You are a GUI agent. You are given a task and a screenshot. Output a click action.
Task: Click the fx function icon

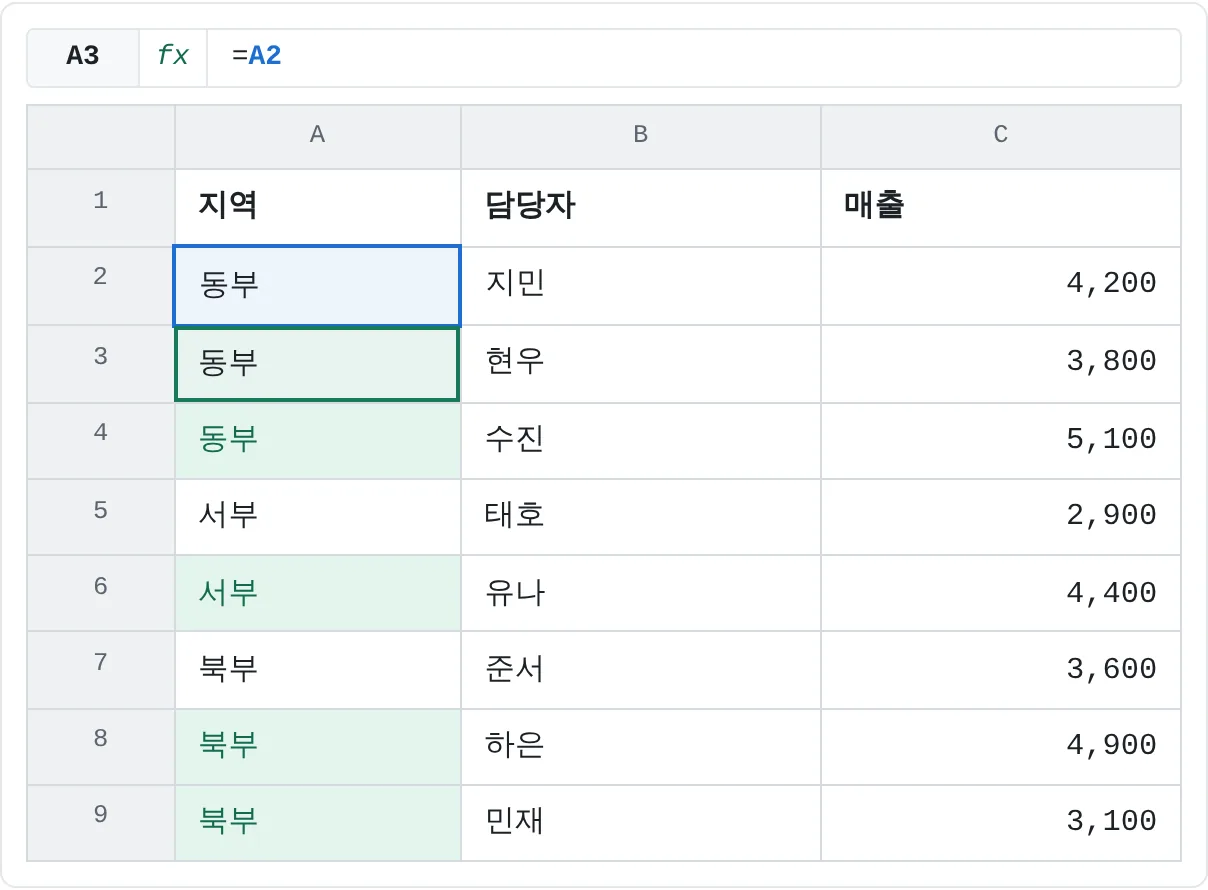[174, 57]
